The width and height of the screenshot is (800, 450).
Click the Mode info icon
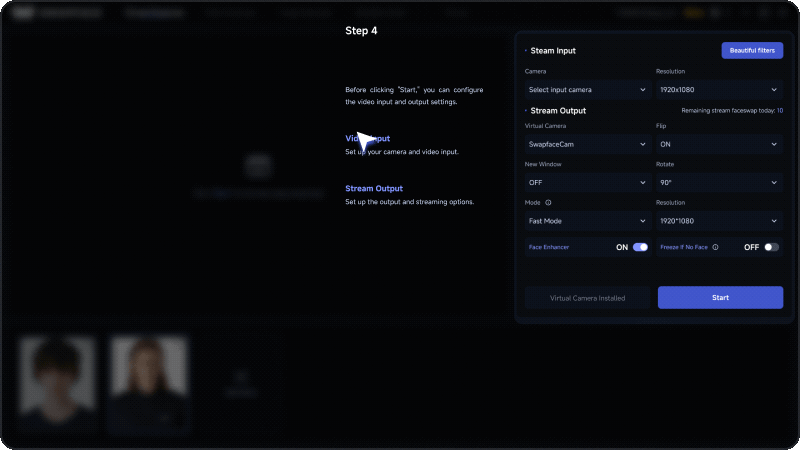point(548,203)
